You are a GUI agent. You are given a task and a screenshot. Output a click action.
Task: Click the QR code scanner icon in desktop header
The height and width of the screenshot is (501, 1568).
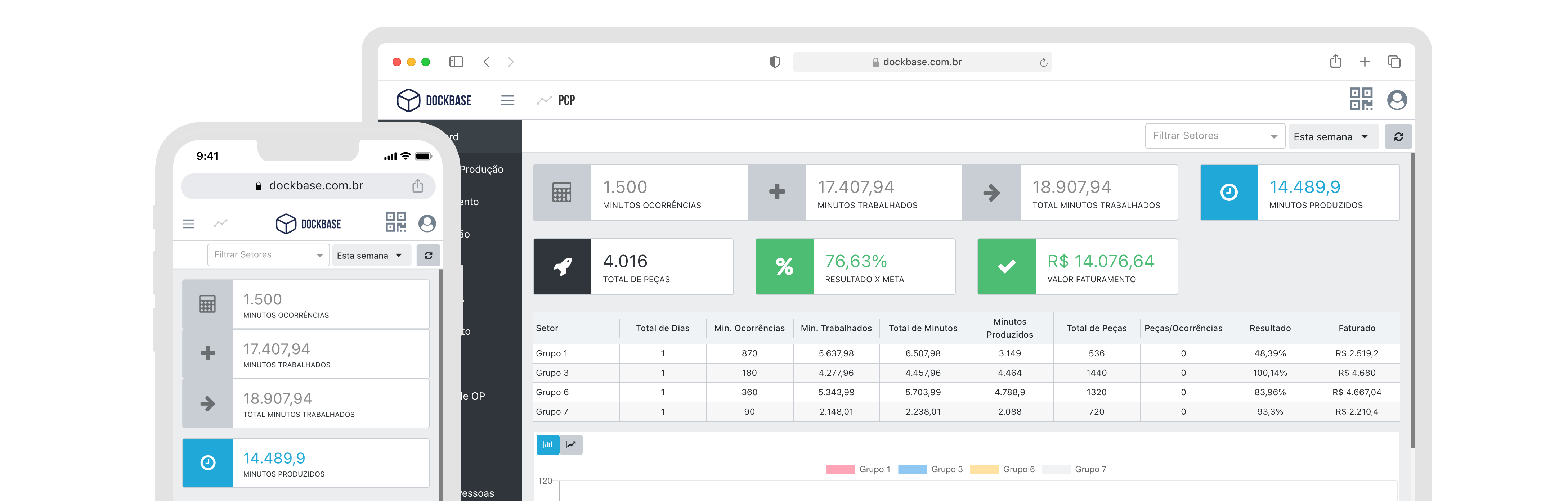click(1361, 99)
